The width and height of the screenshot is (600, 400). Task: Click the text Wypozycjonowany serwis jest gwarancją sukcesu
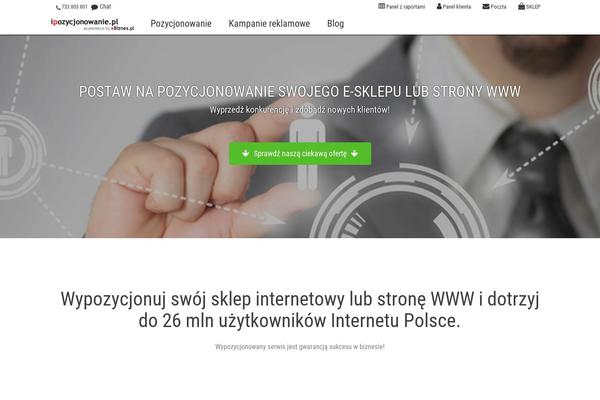[x=300, y=347]
